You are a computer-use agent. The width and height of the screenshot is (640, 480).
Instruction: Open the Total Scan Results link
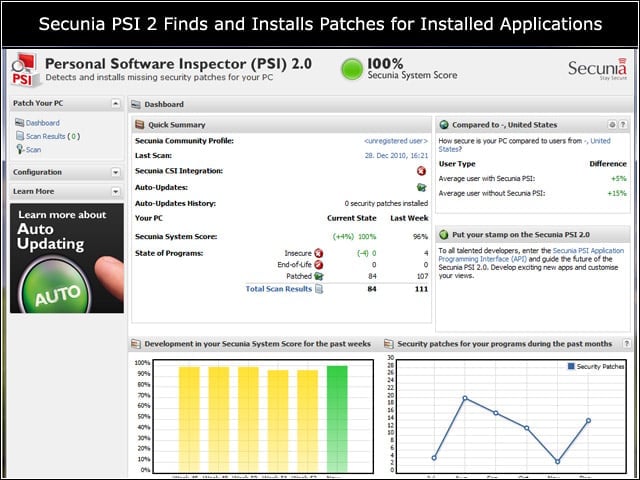coord(278,289)
